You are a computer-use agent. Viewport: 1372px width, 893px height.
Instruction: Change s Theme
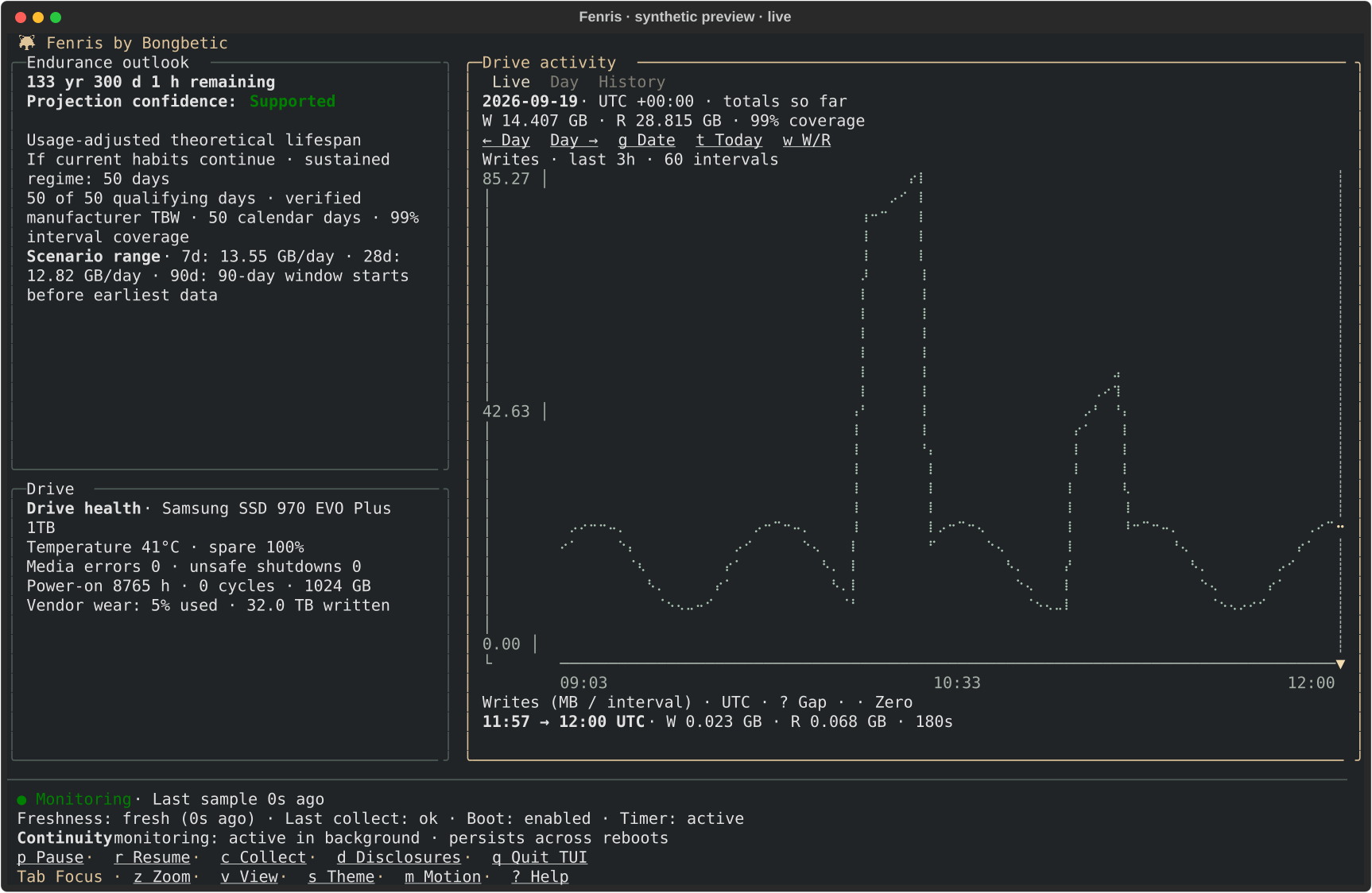coord(341,877)
